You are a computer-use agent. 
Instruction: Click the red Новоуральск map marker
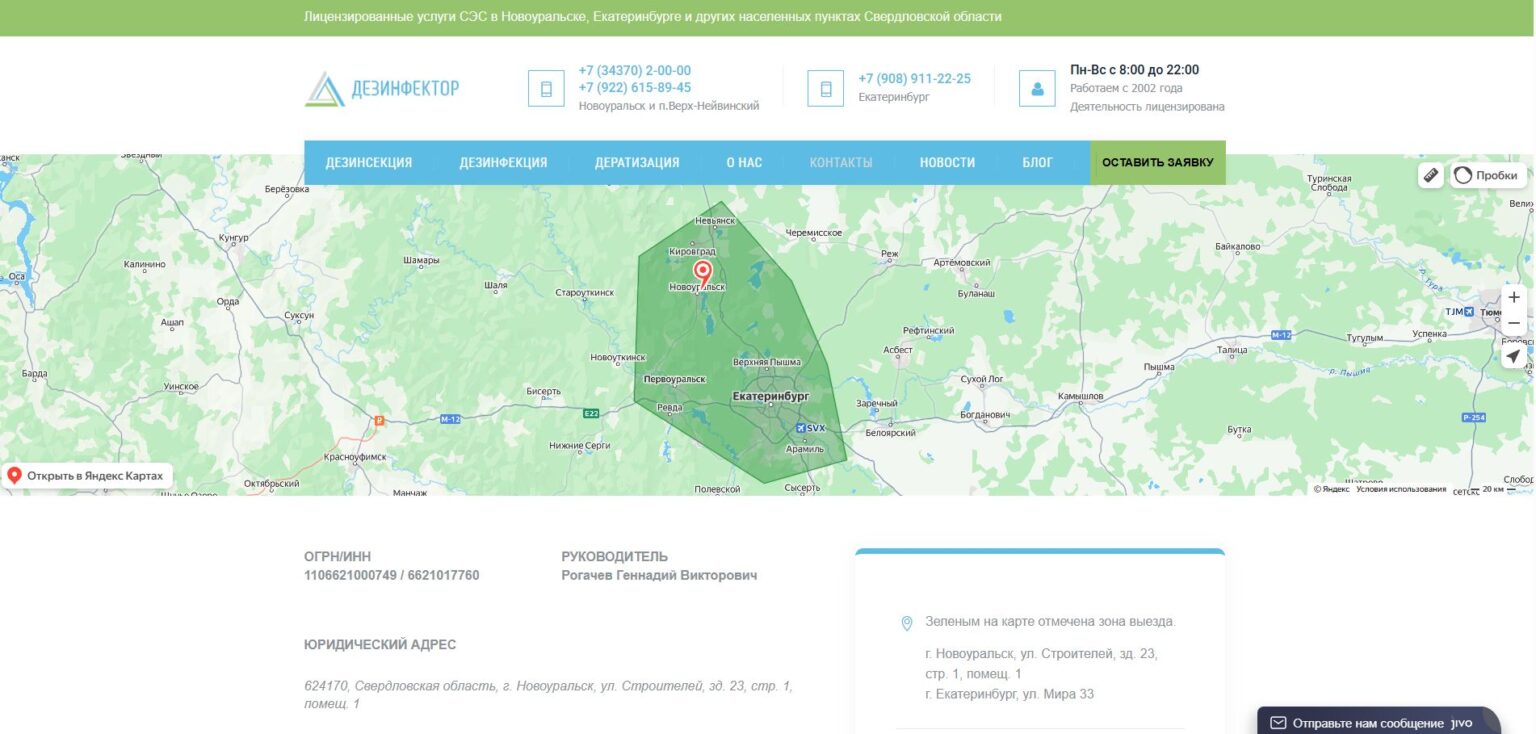point(703,272)
